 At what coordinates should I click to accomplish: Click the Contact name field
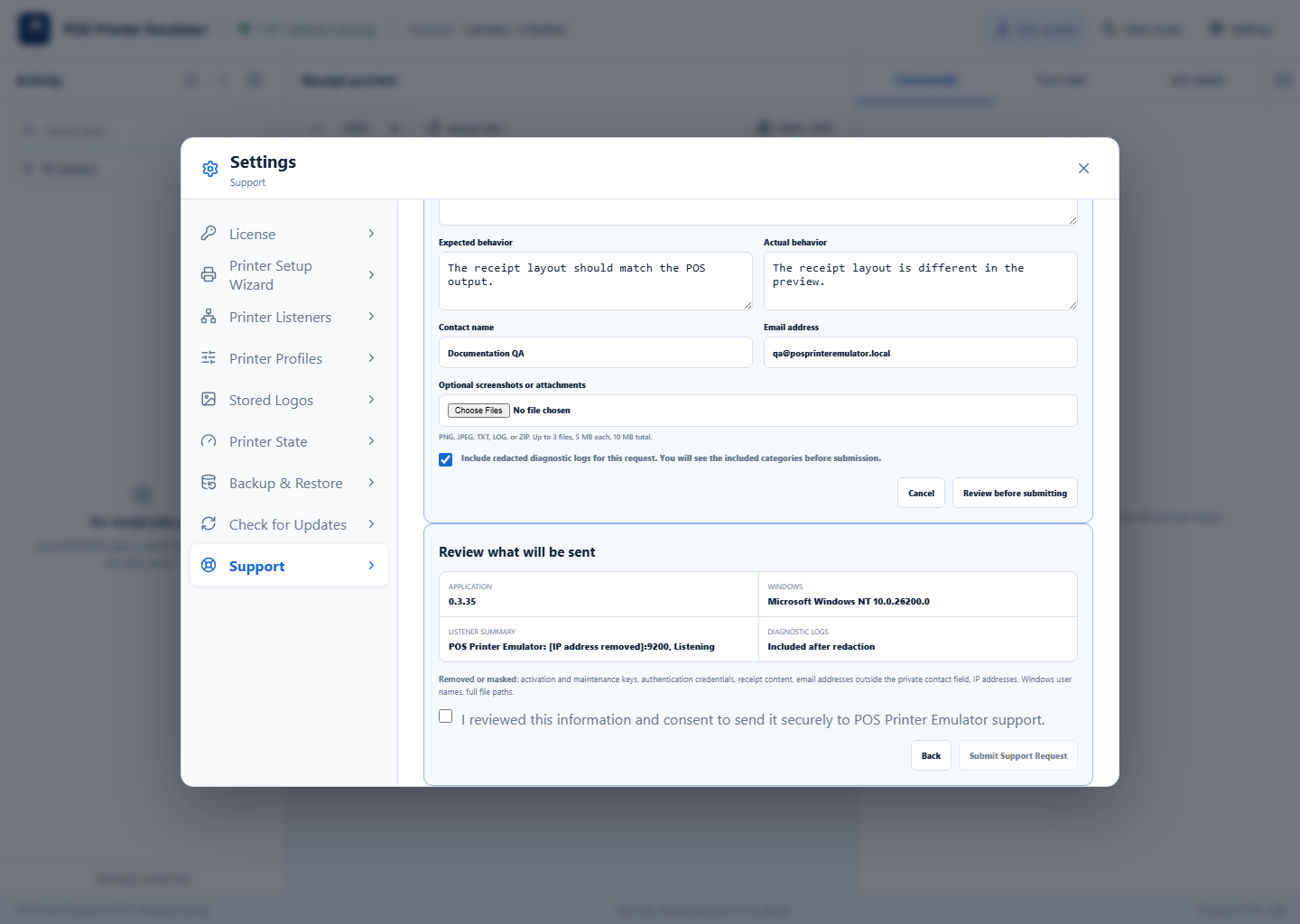[x=596, y=353]
